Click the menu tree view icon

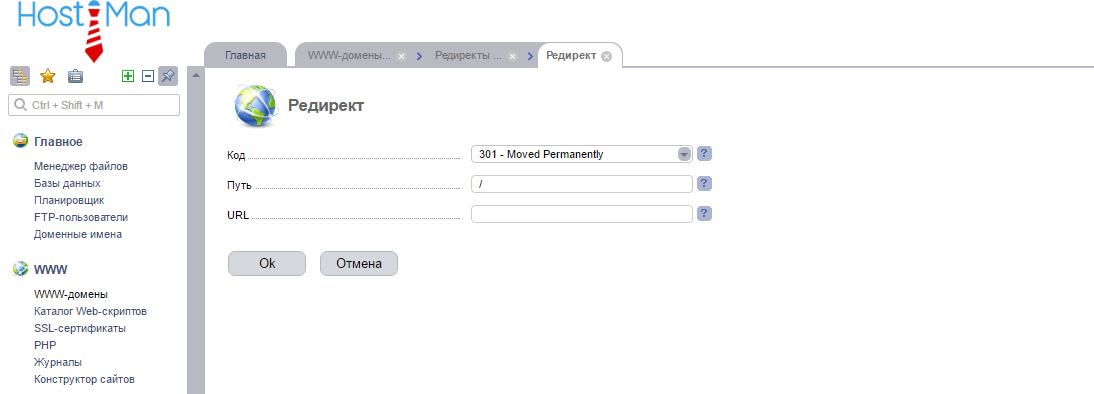click(20, 76)
